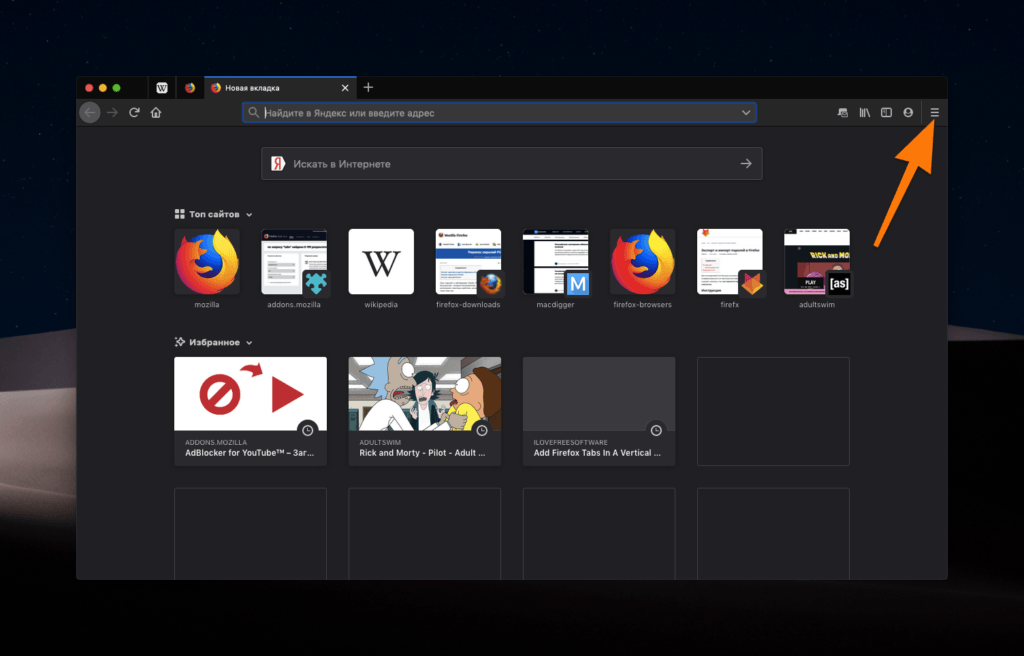Open the synced tabs toolbar icon
The image size is (1024, 656).
pos(843,112)
